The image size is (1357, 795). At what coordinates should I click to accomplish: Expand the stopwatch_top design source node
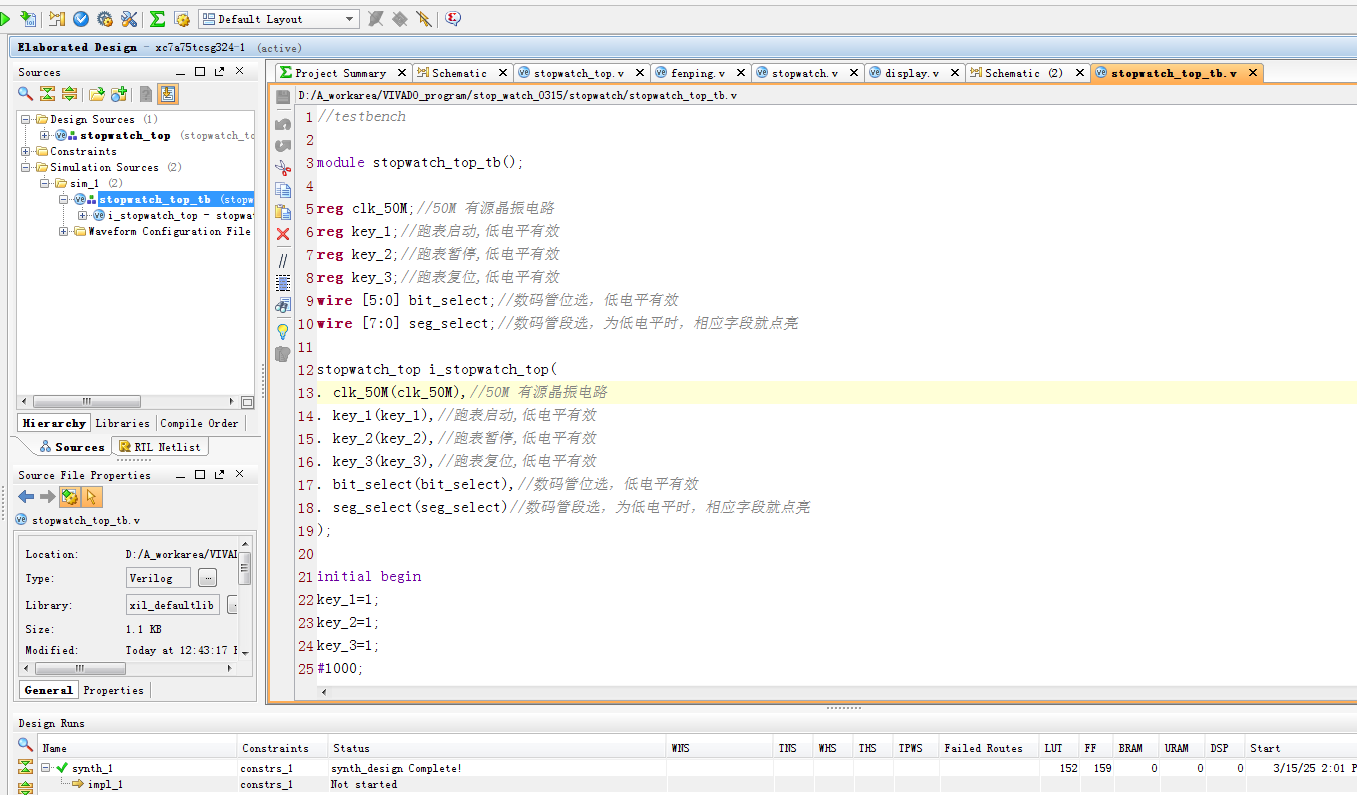pyautogui.click(x=45, y=136)
